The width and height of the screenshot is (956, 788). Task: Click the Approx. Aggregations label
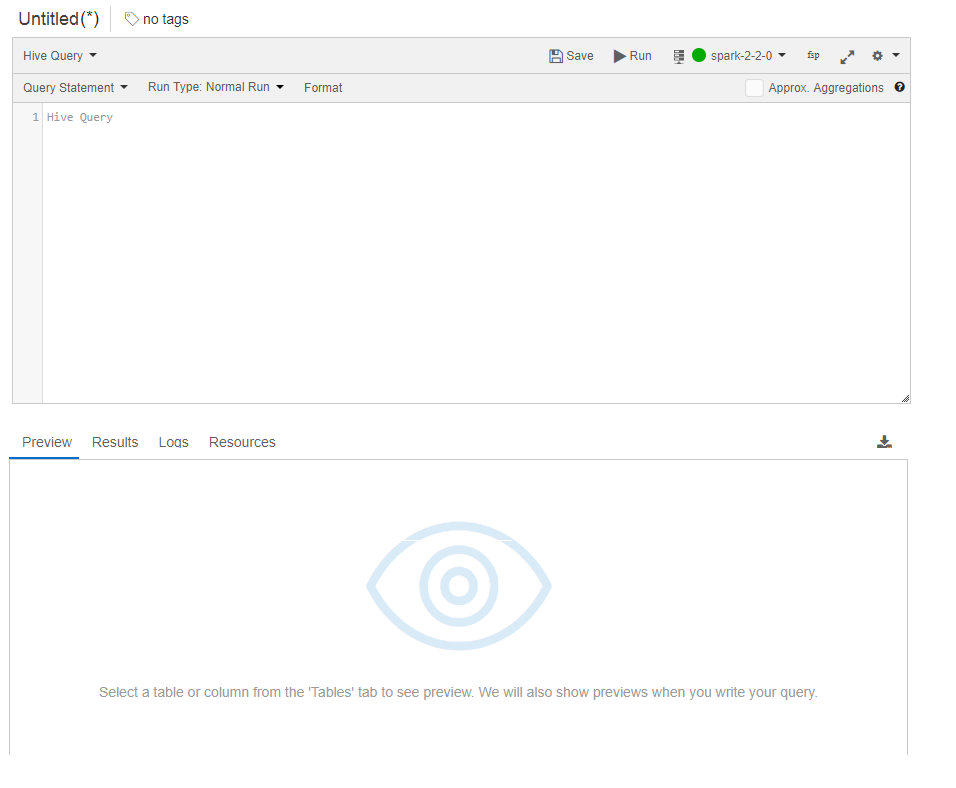pyautogui.click(x=826, y=88)
